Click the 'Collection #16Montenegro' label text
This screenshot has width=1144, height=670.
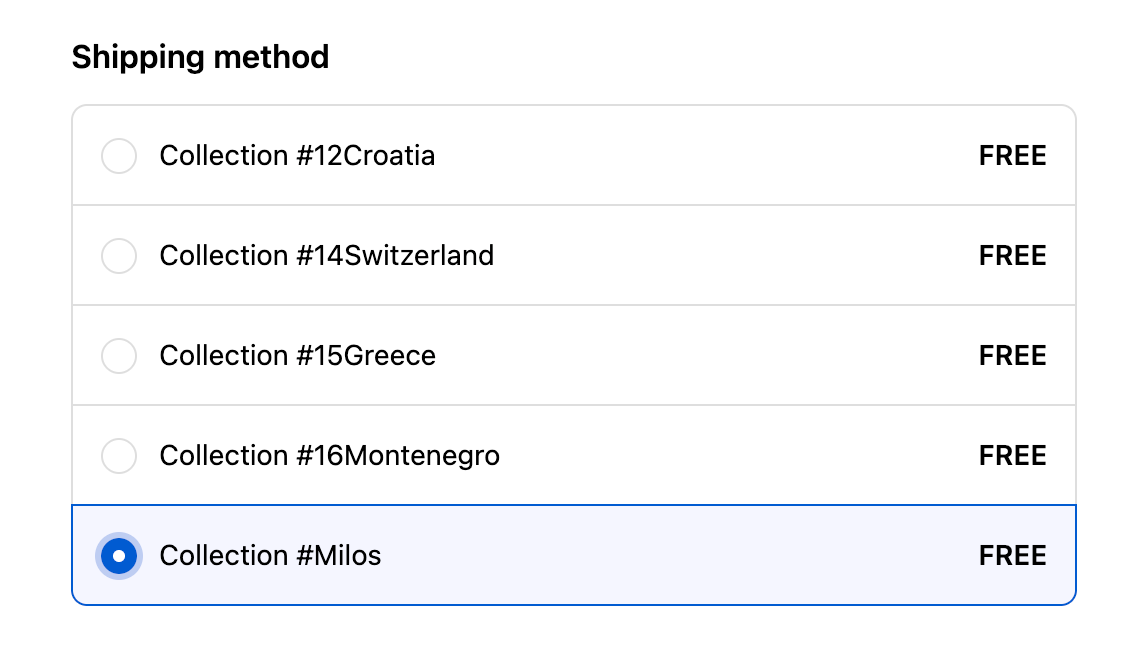click(329, 456)
